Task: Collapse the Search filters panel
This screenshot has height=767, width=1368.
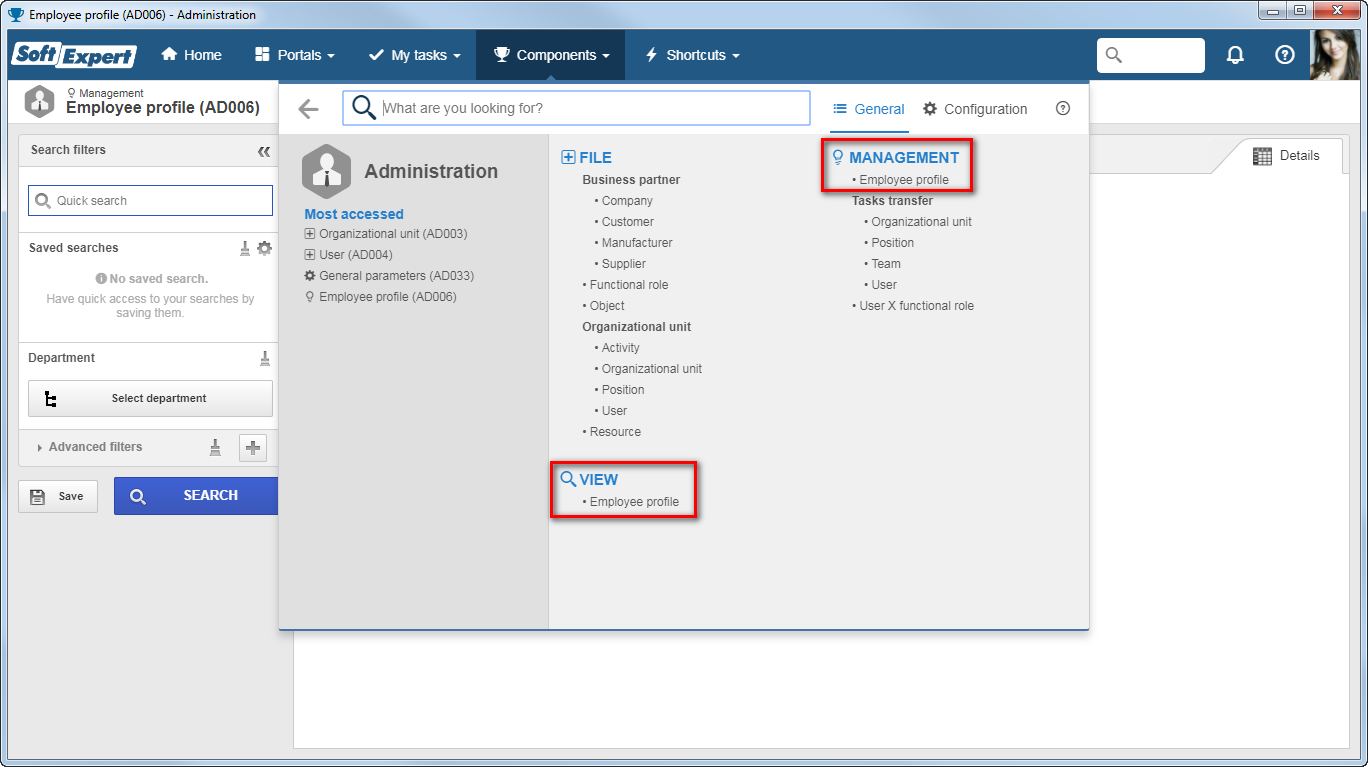Action: (264, 151)
